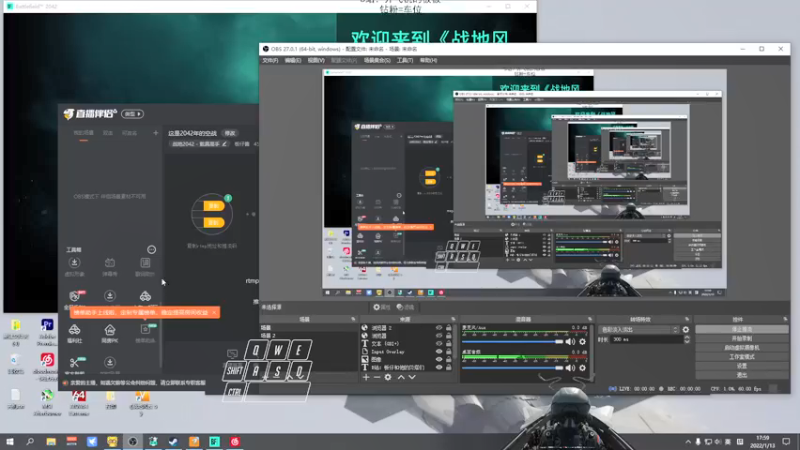Click OBS Studio icon in the taskbar
The image size is (800, 450).
(x=133, y=441)
